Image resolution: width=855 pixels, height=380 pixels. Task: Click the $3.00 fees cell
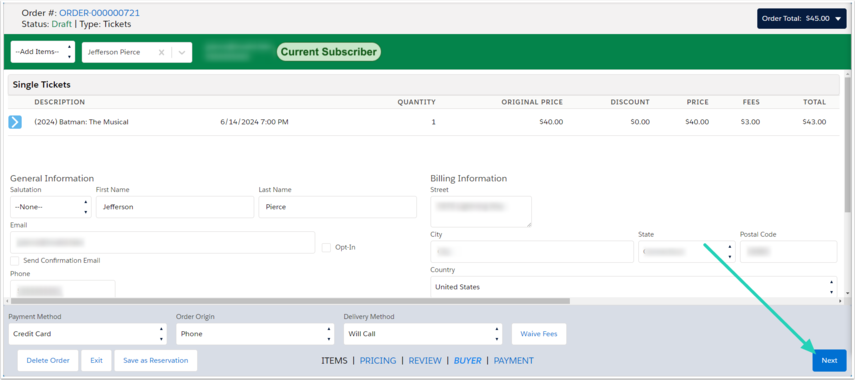[x=750, y=122]
